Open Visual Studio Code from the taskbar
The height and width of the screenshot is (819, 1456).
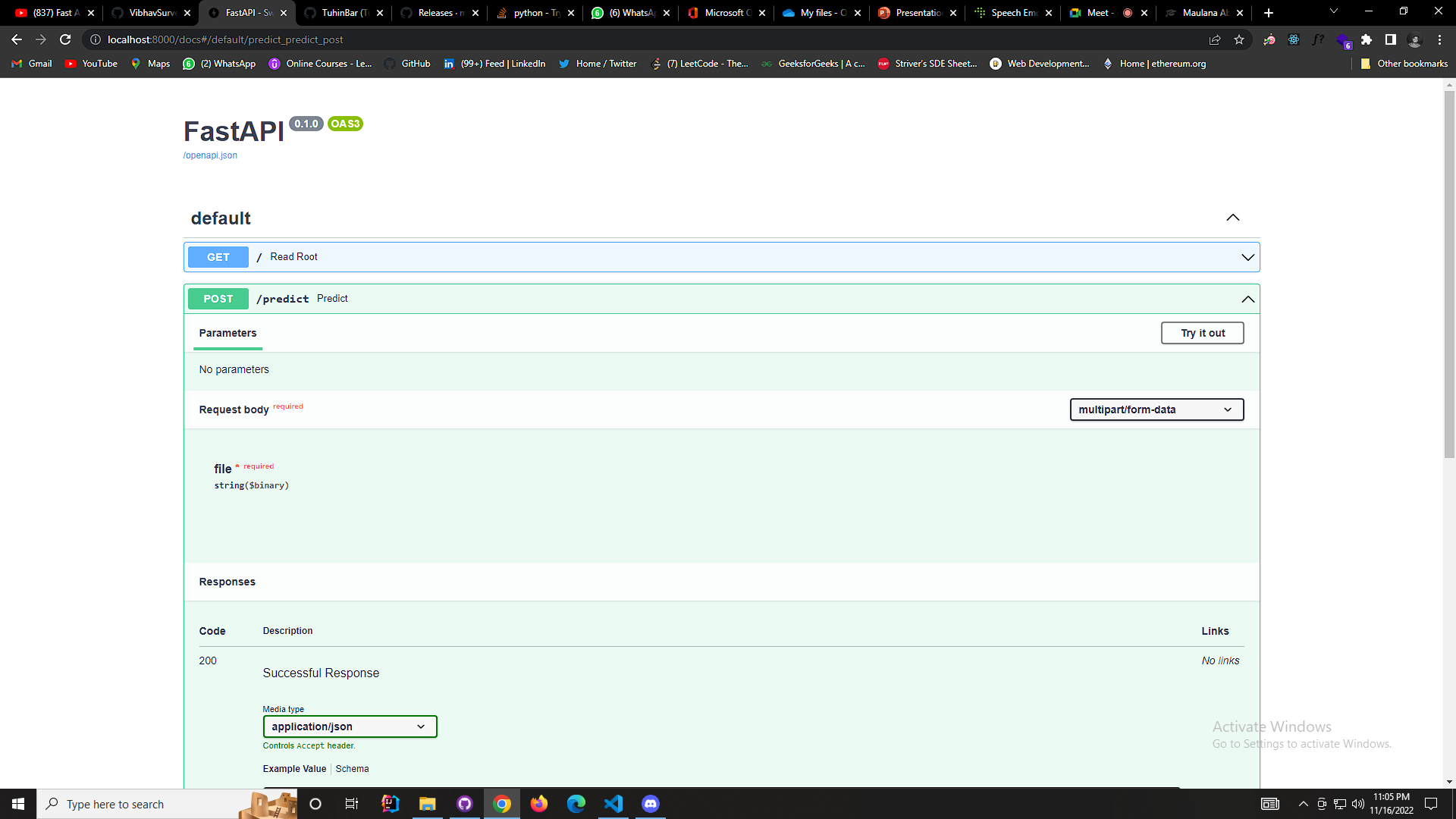[613, 804]
